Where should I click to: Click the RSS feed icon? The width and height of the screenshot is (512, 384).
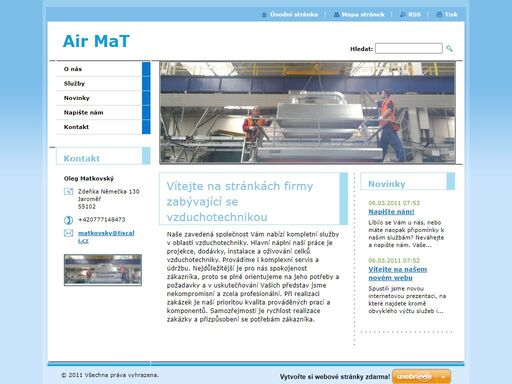click(403, 14)
